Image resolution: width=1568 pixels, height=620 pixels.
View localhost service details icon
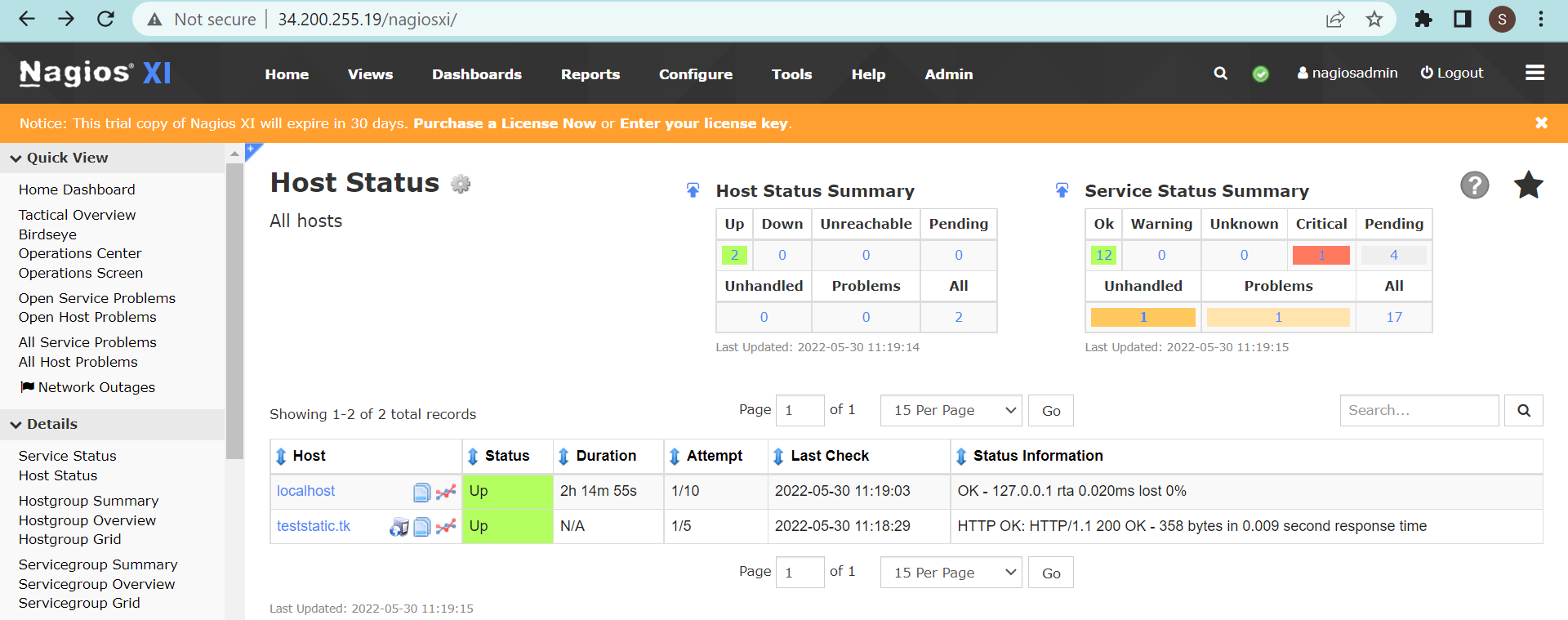(421, 492)
